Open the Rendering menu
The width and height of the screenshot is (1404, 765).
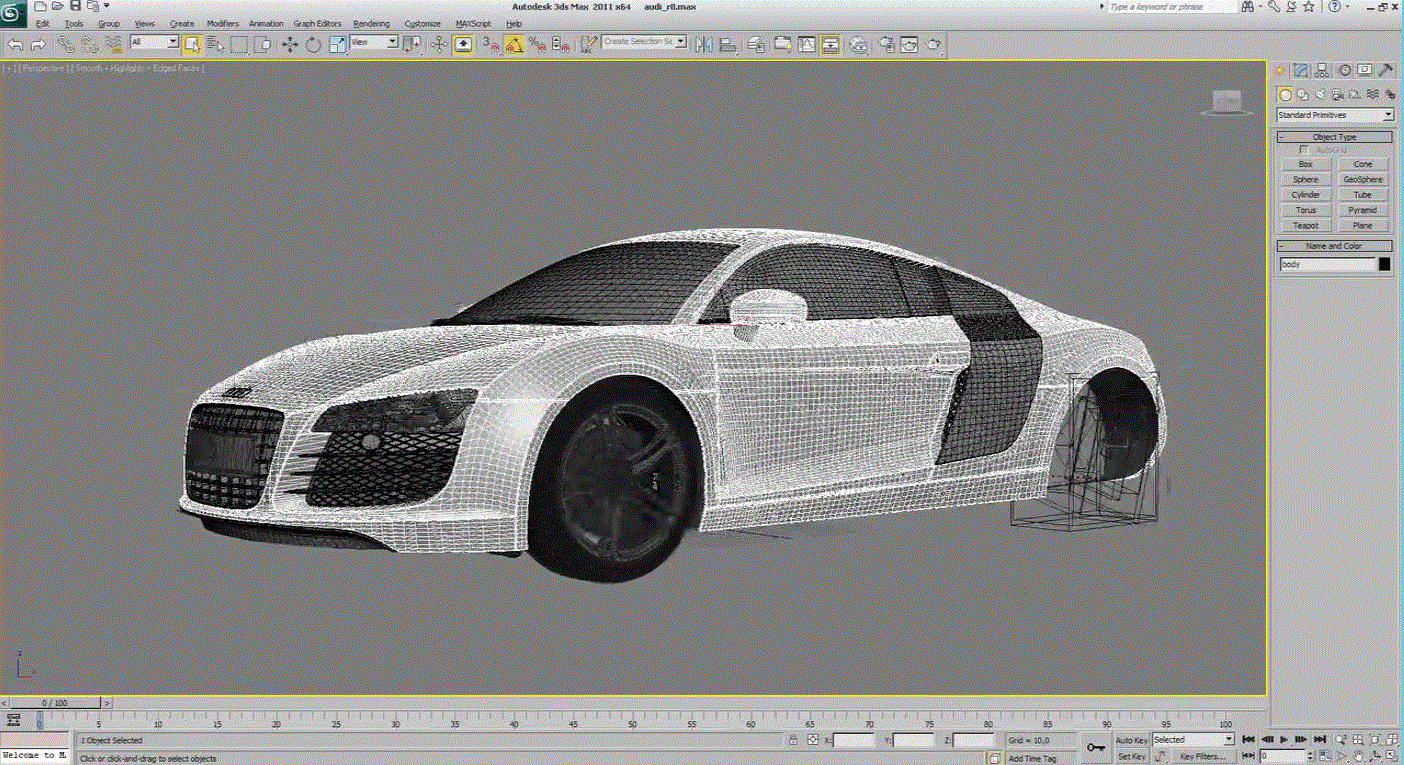click(x=371, y=23)
